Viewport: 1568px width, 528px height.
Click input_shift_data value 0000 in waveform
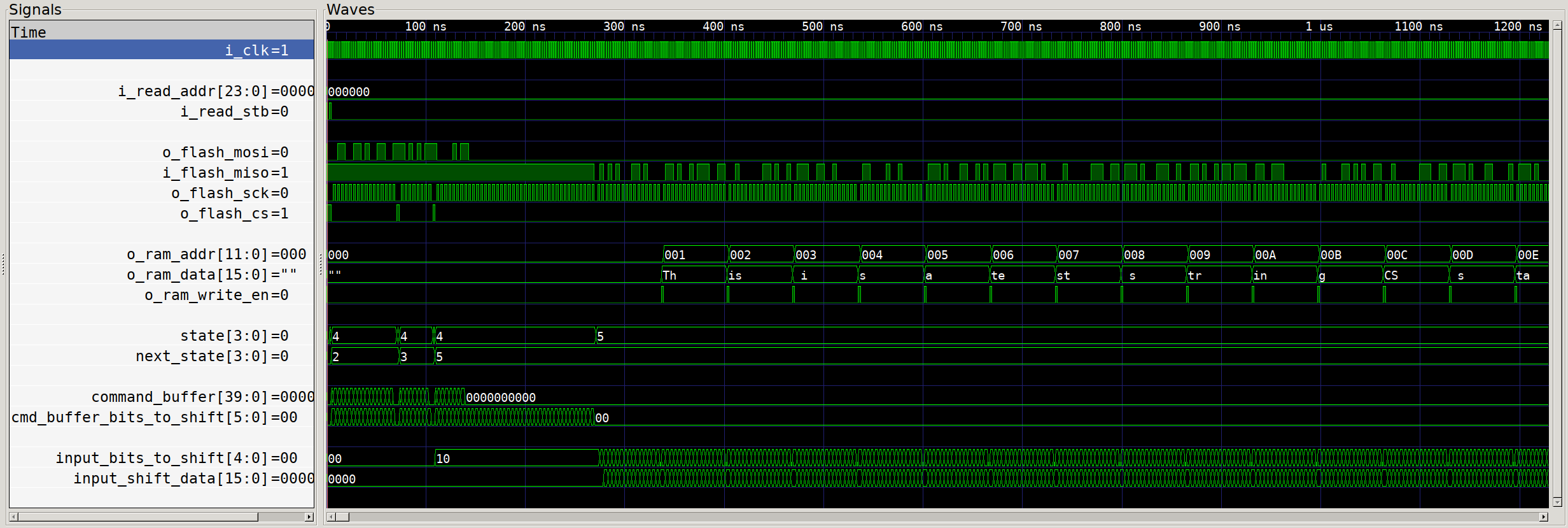click(342, 479)
